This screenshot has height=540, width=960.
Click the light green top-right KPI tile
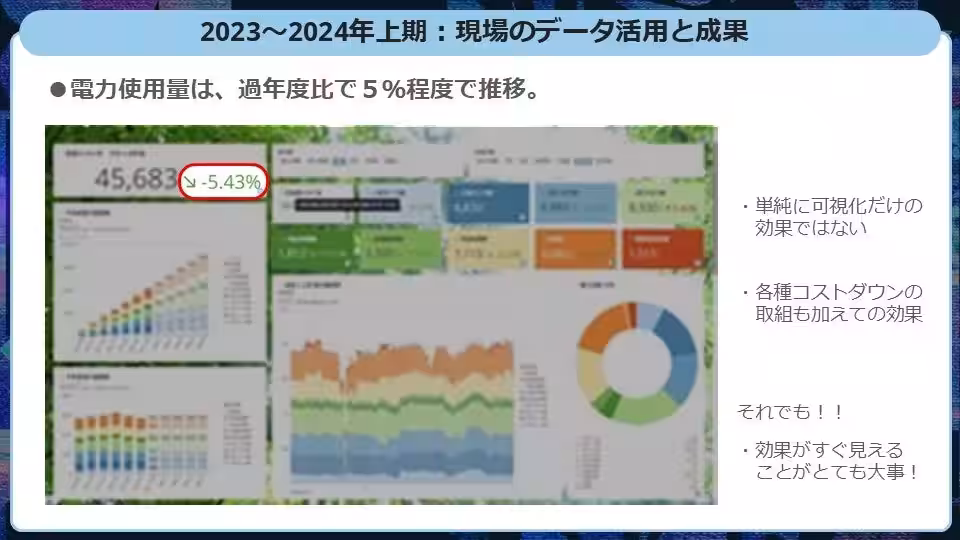(x=662, y=203)
